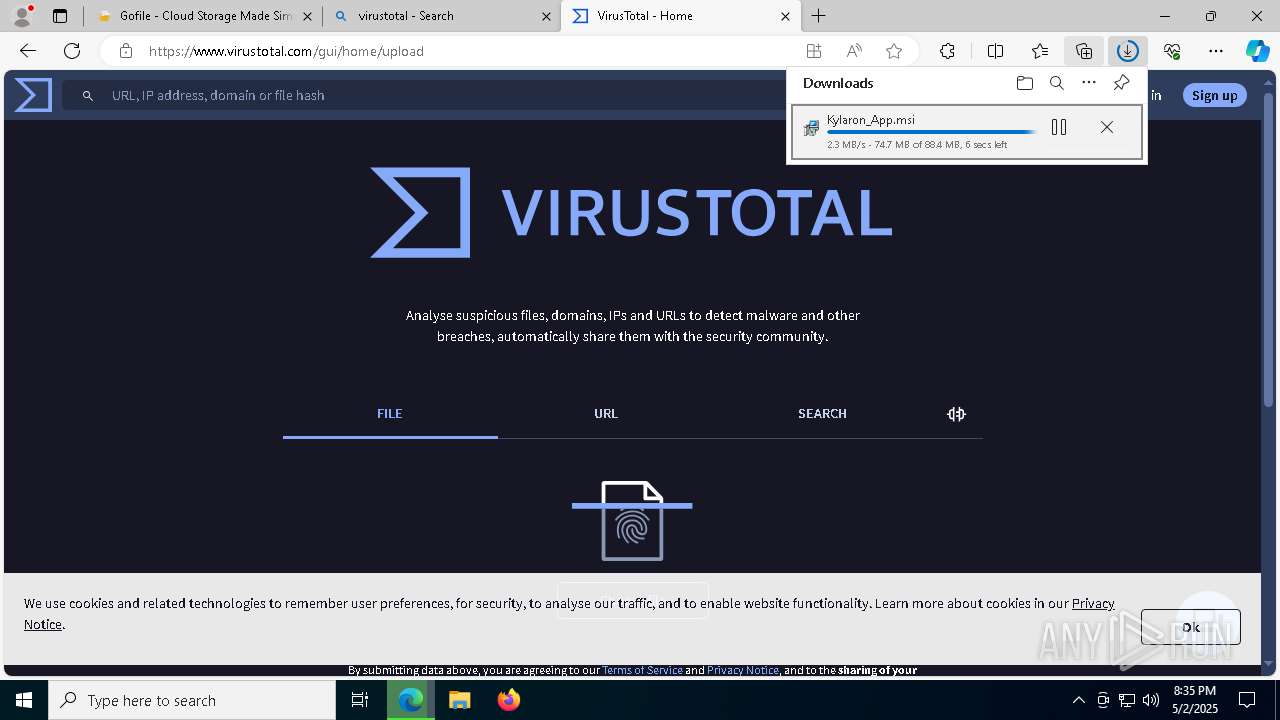Add page to favorites with star icon
The width and height of the screenshot is (1280, 720).
(x=894, y=51)
